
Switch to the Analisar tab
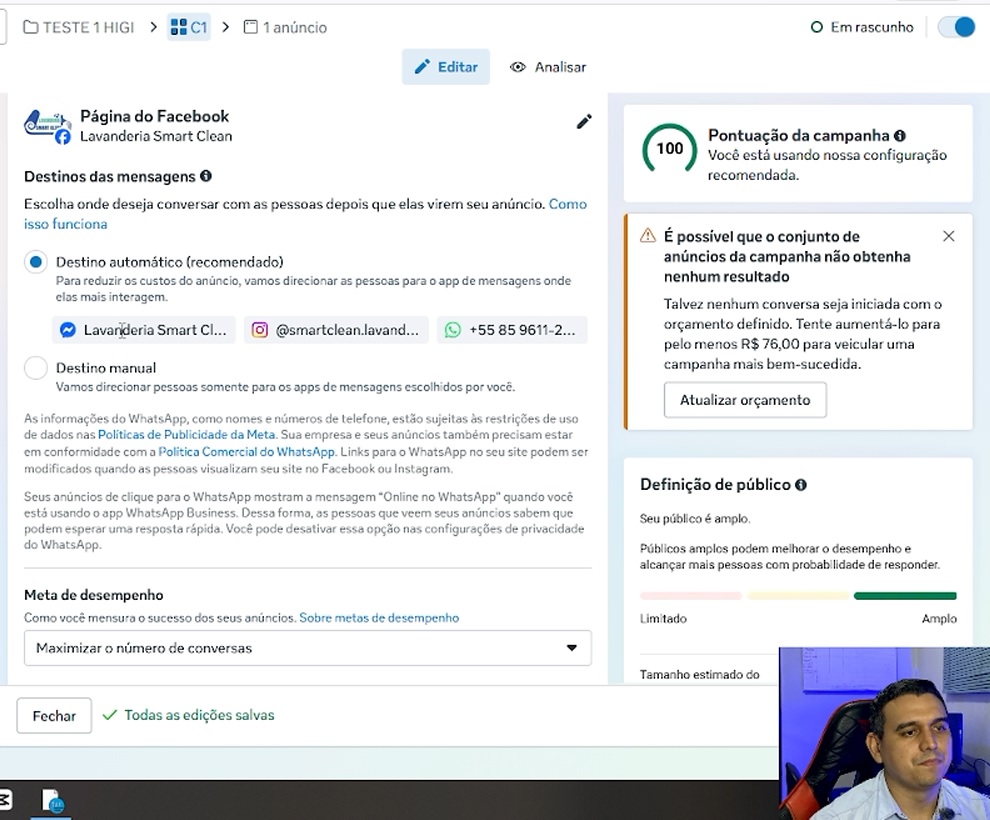point(548,67)
